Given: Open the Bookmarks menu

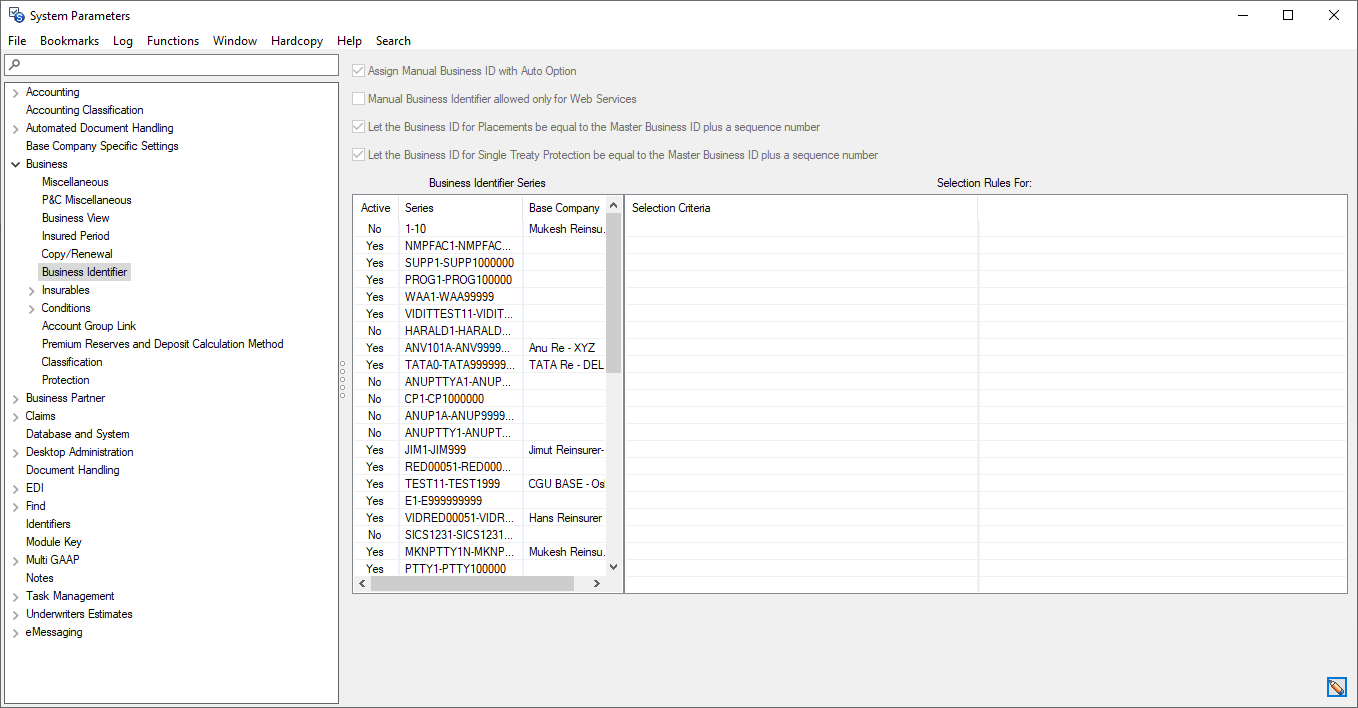Looking at the screenshot, I should 69,41.
